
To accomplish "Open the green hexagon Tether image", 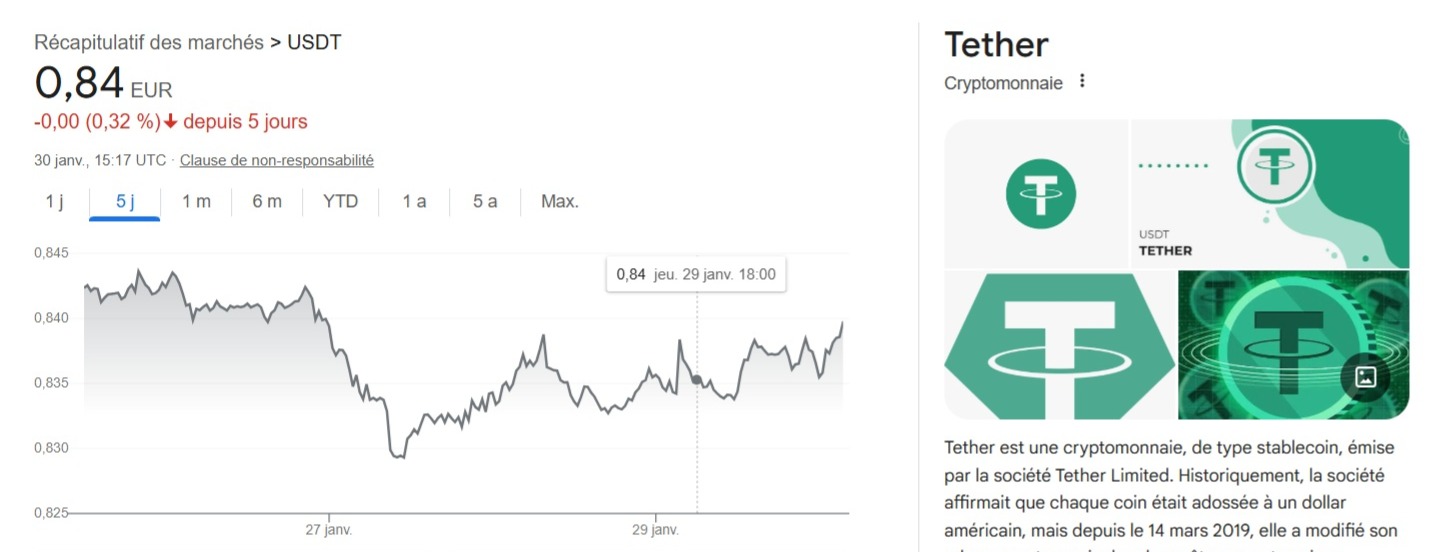I will pyautogui.click(x=1058, y=345).
